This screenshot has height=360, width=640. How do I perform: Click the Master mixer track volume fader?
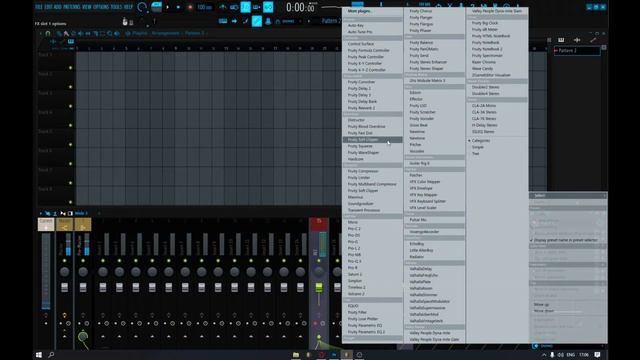coord(64,287)
